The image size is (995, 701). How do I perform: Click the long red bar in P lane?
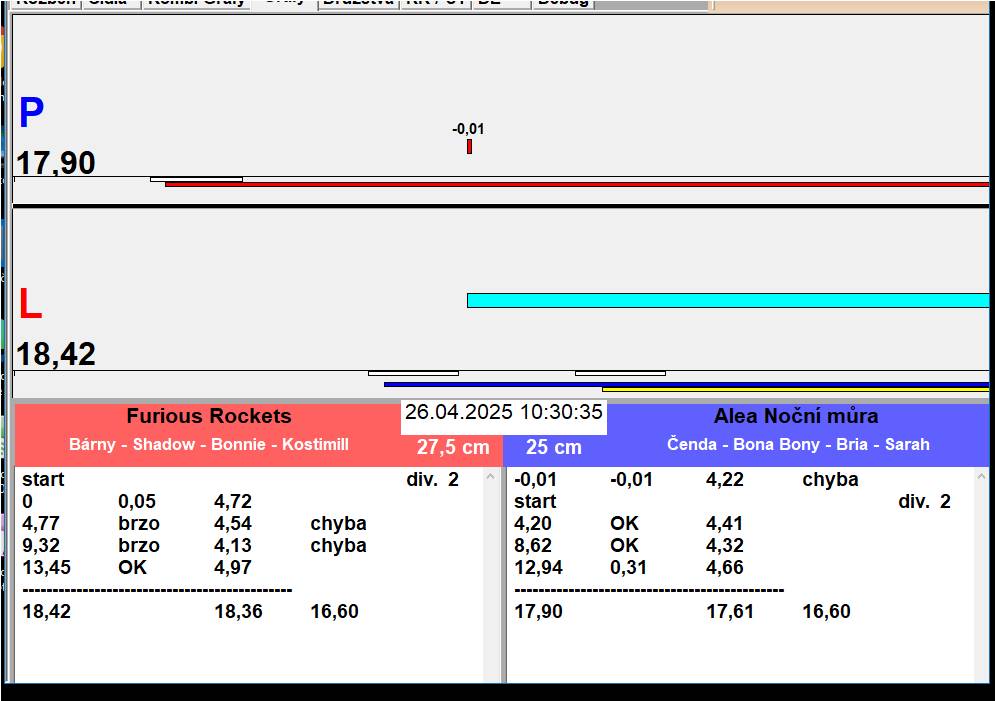(577, 185)
